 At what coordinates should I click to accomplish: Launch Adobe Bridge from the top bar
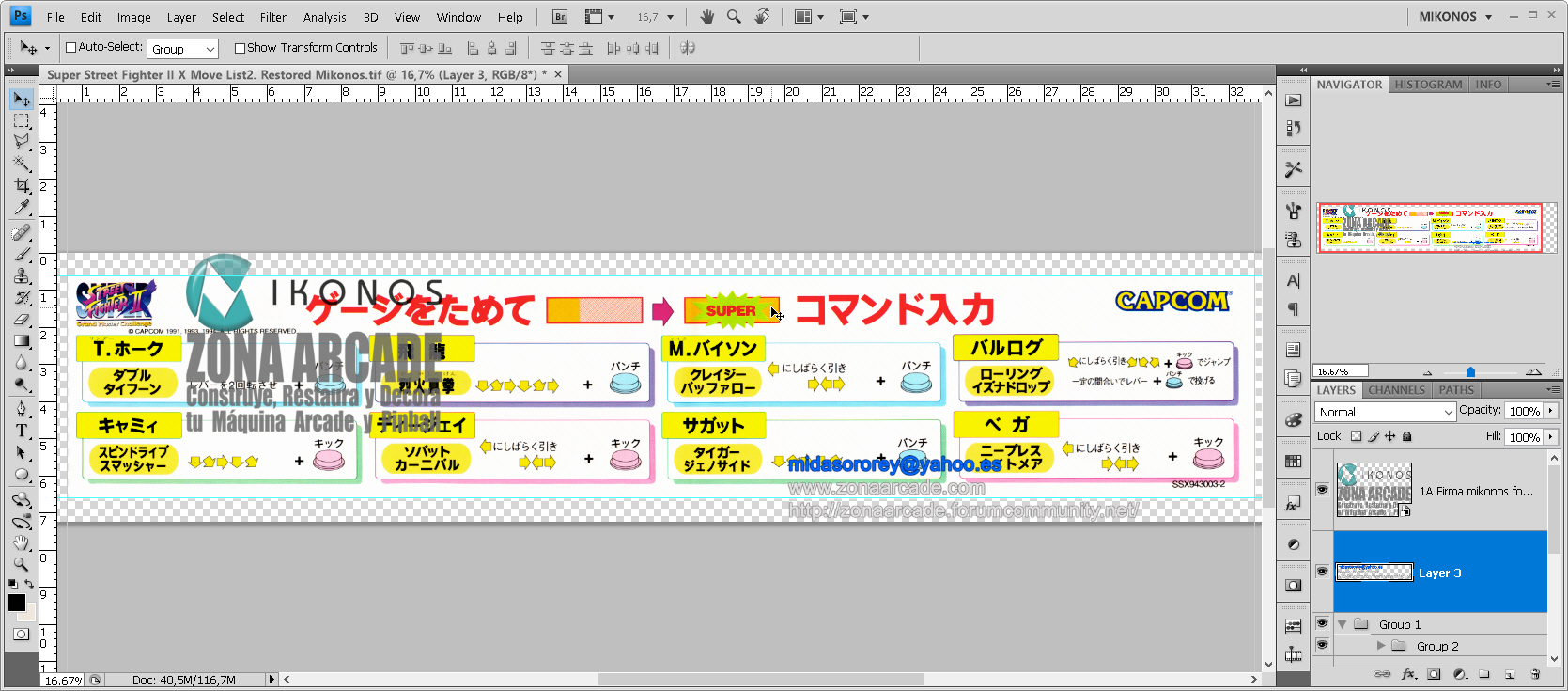560,17
